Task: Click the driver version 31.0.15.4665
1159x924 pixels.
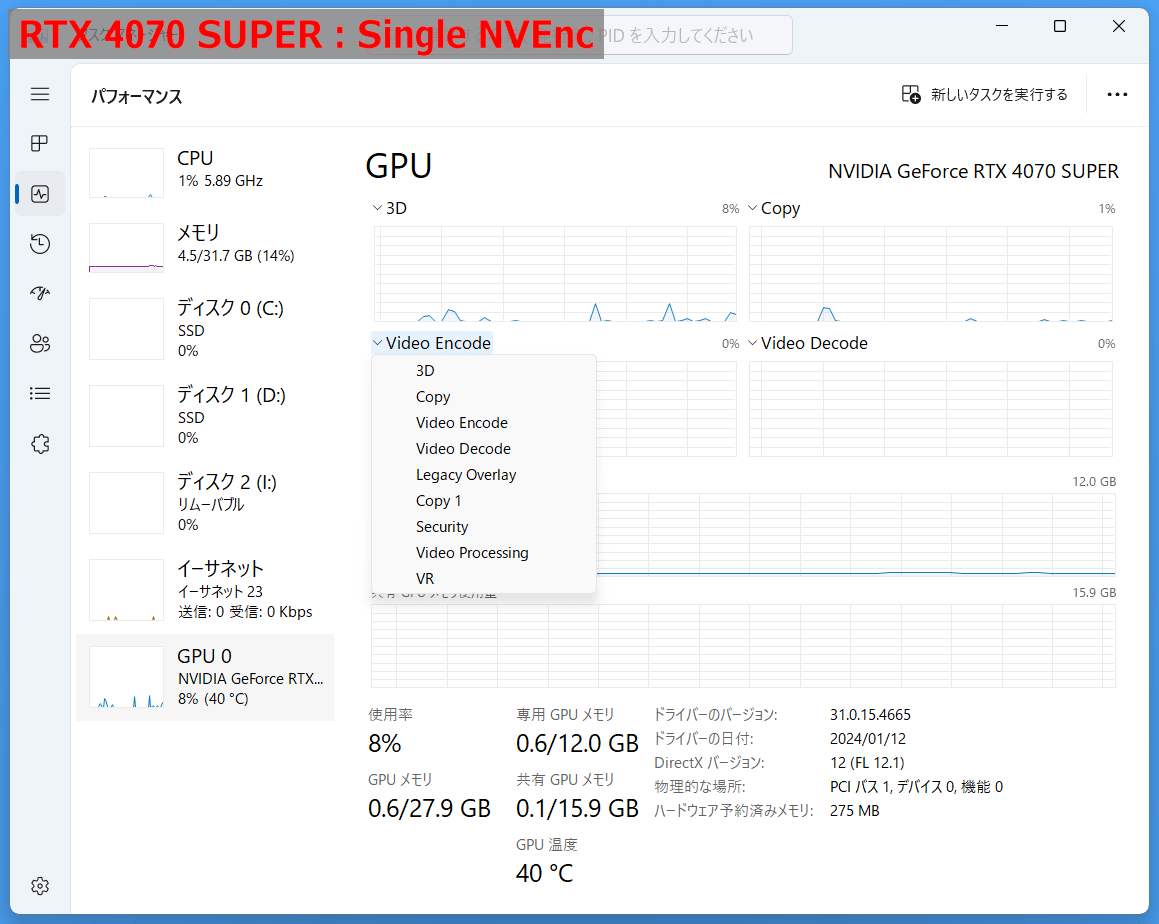Action: tap(870, 715)
